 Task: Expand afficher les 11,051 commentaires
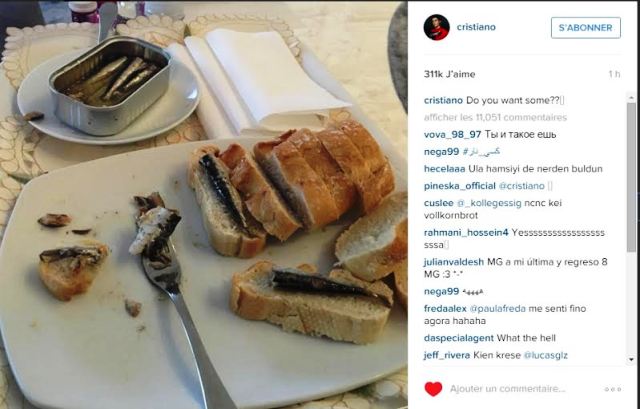point(495,118)
